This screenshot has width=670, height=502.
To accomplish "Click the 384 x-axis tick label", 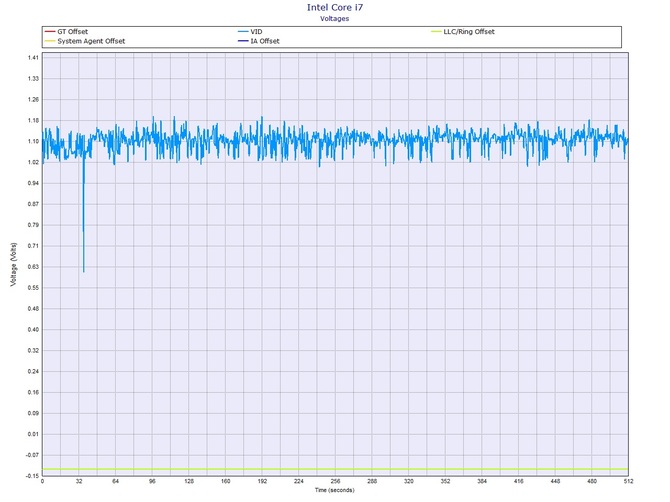I will click(x=482, y=481).
